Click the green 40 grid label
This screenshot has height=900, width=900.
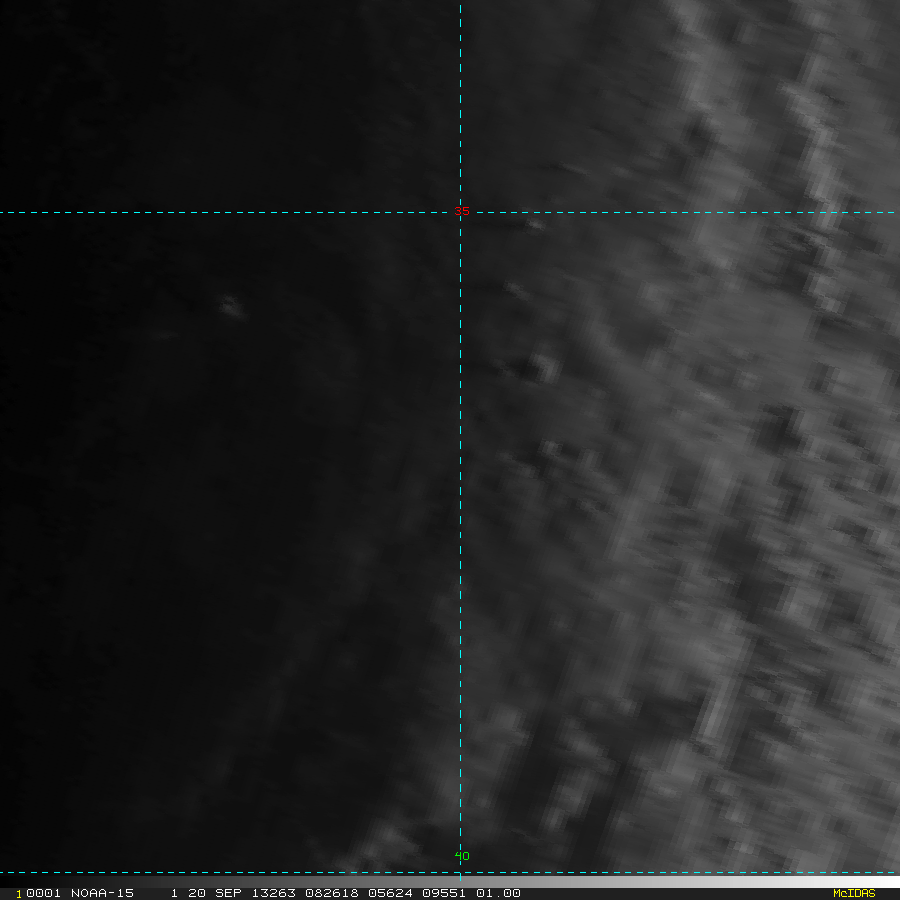click(x=461, y=856)
